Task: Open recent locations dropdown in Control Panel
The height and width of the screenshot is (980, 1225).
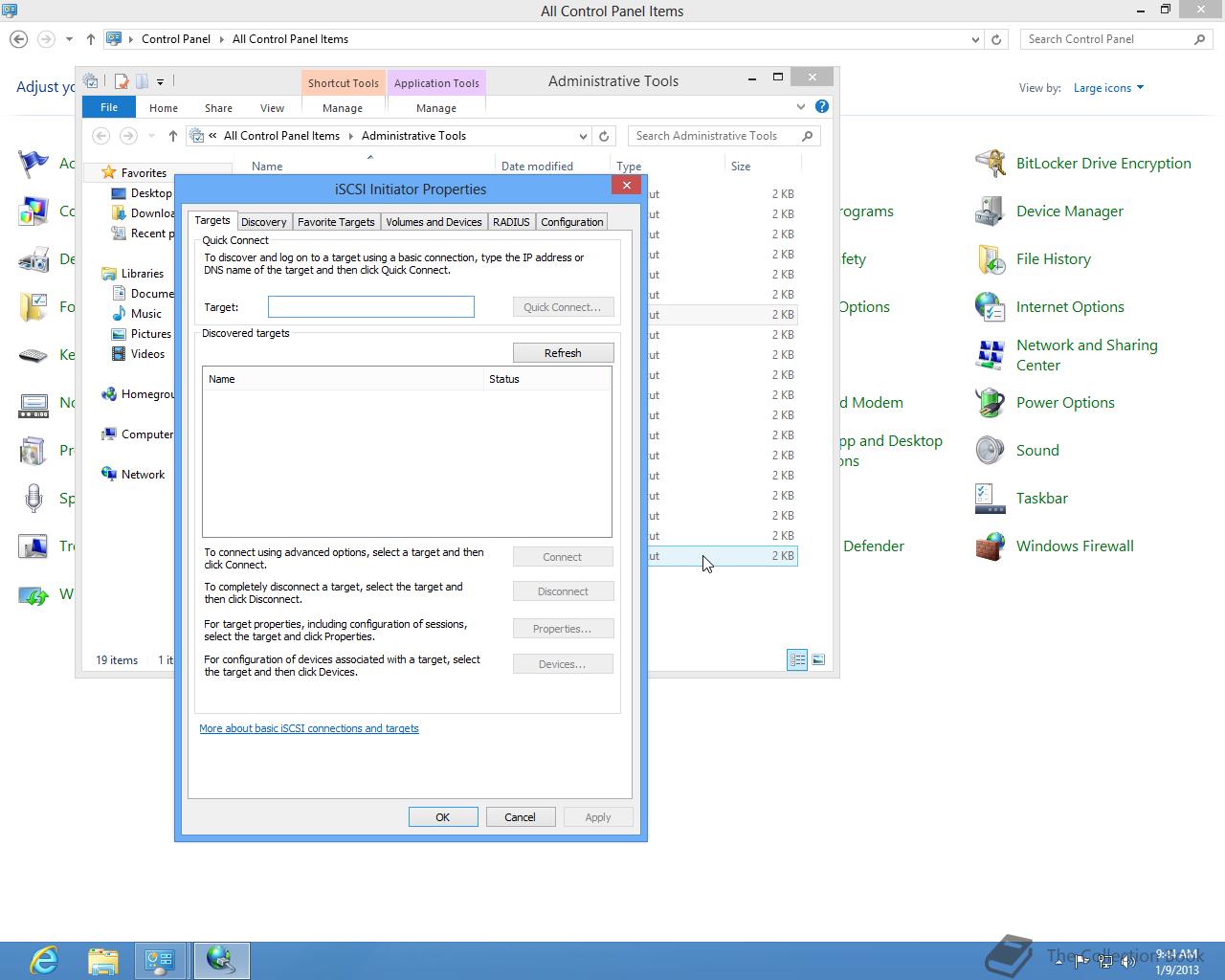Action: [x=69, y=39]
